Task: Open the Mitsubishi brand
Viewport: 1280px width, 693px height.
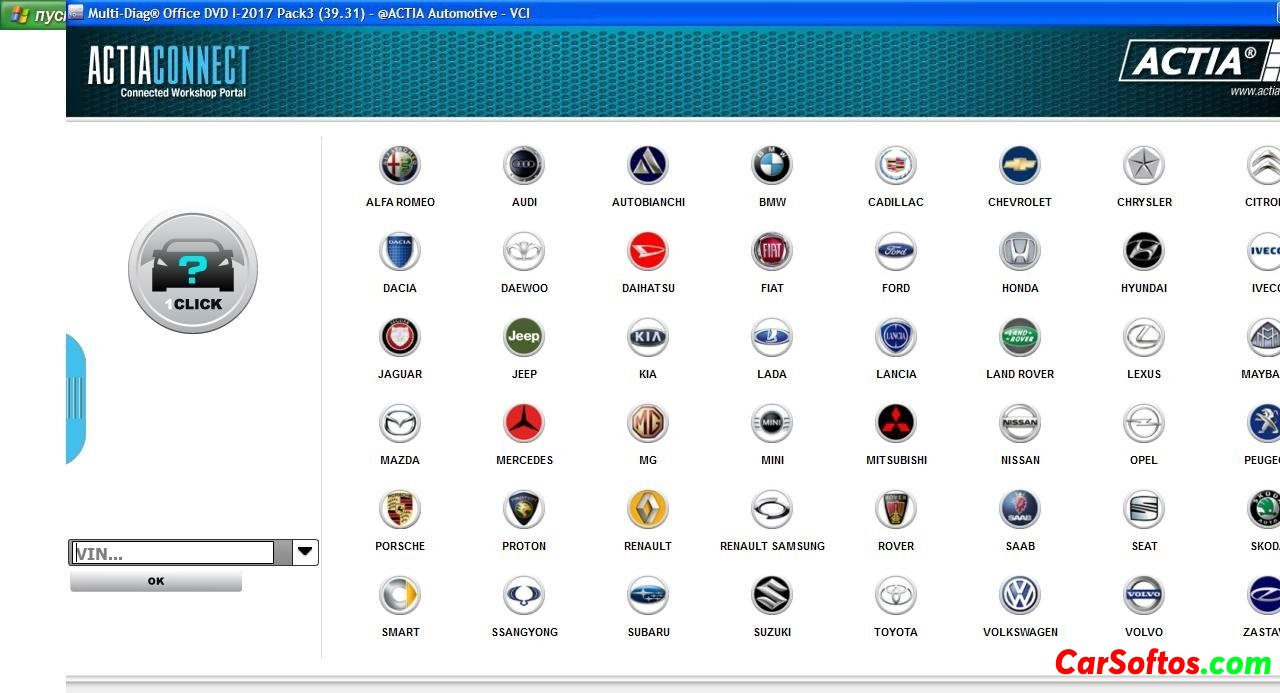Action: 896,424
